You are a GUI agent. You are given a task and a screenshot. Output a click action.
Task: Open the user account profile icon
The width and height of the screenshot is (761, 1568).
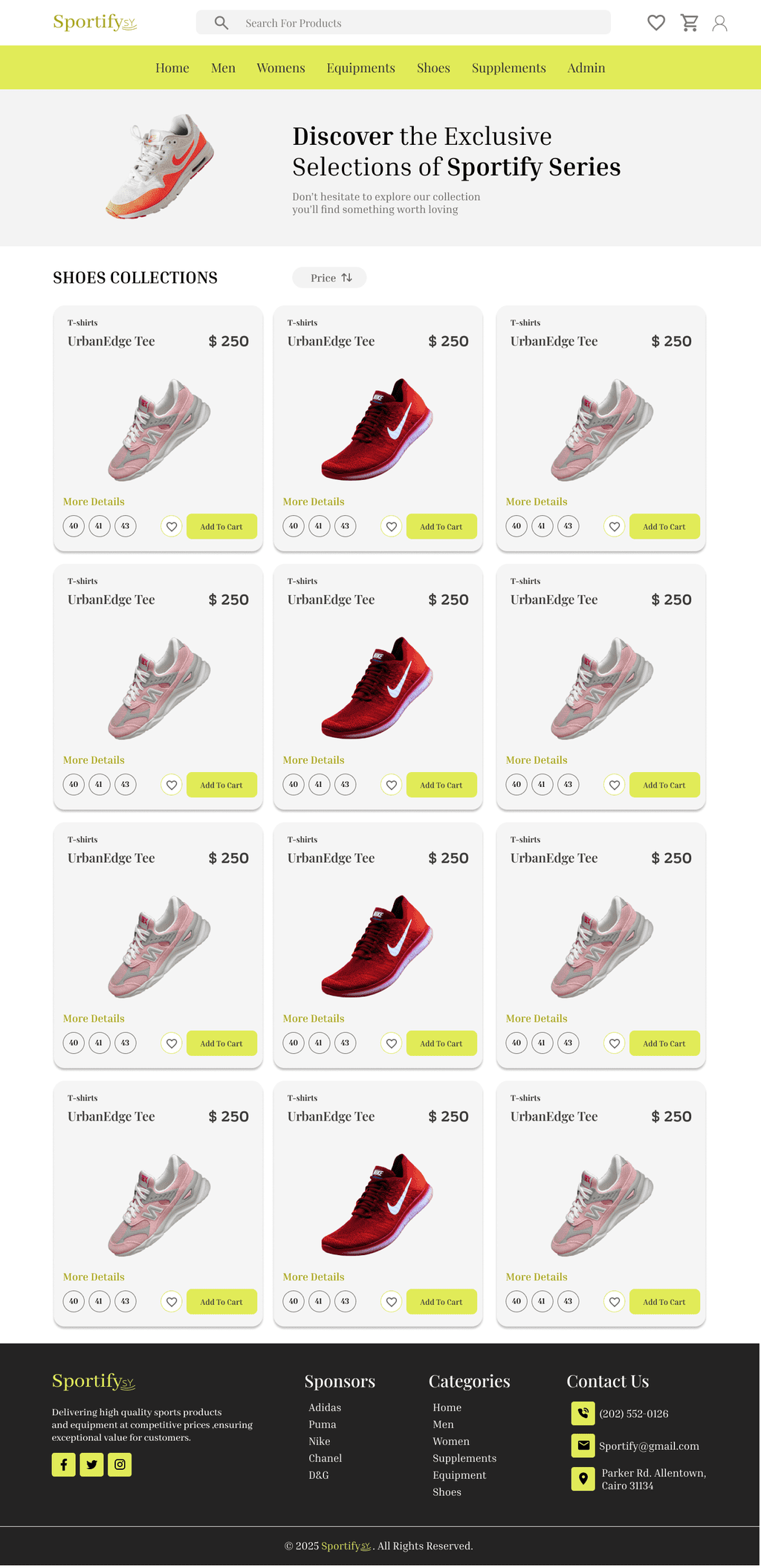coord(719,23)
